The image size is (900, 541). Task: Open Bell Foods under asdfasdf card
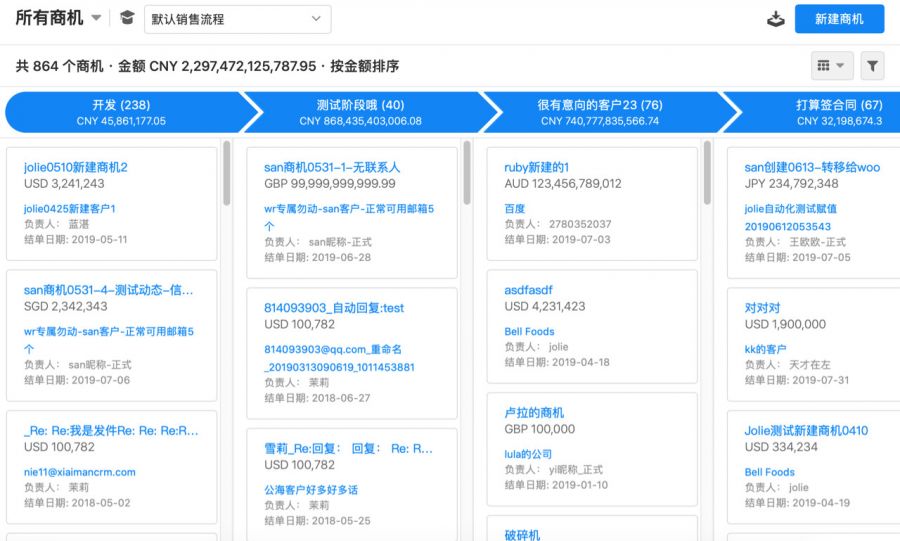tap(529, 332)
